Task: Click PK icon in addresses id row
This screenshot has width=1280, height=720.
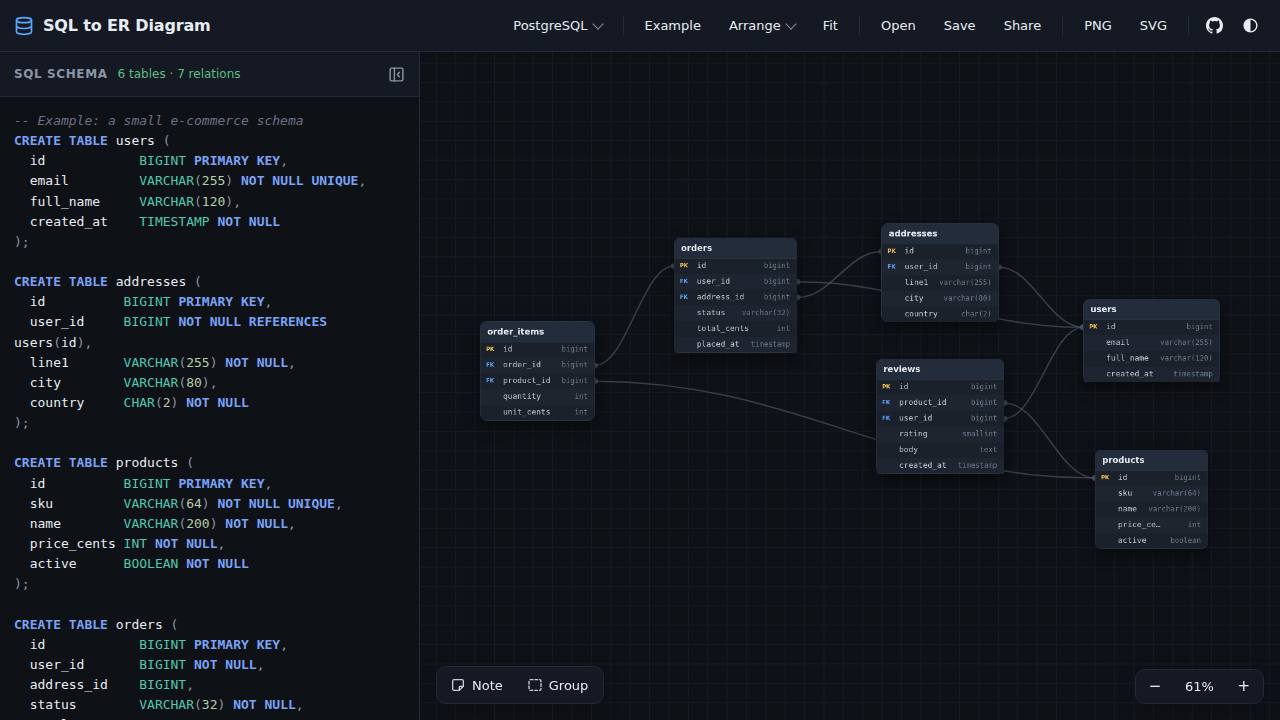Action: tap(891, 251)
